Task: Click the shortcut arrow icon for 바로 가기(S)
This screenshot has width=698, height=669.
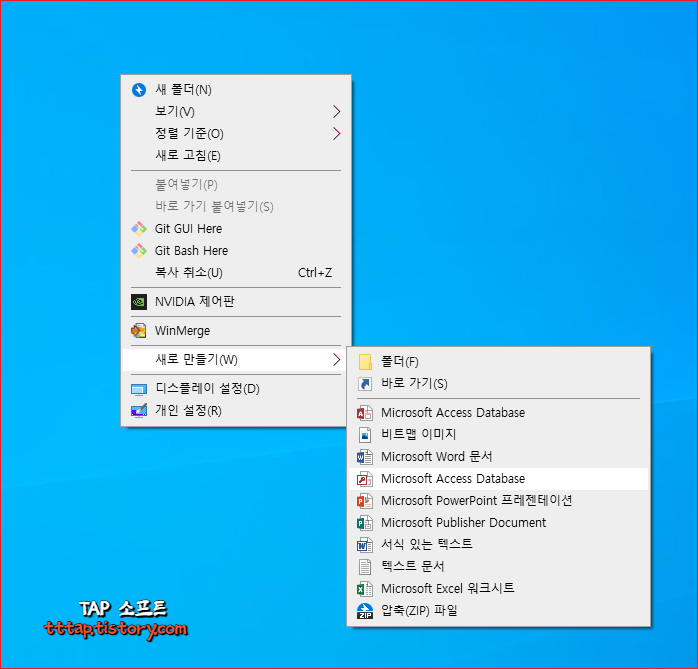Action: coord(365,384)
